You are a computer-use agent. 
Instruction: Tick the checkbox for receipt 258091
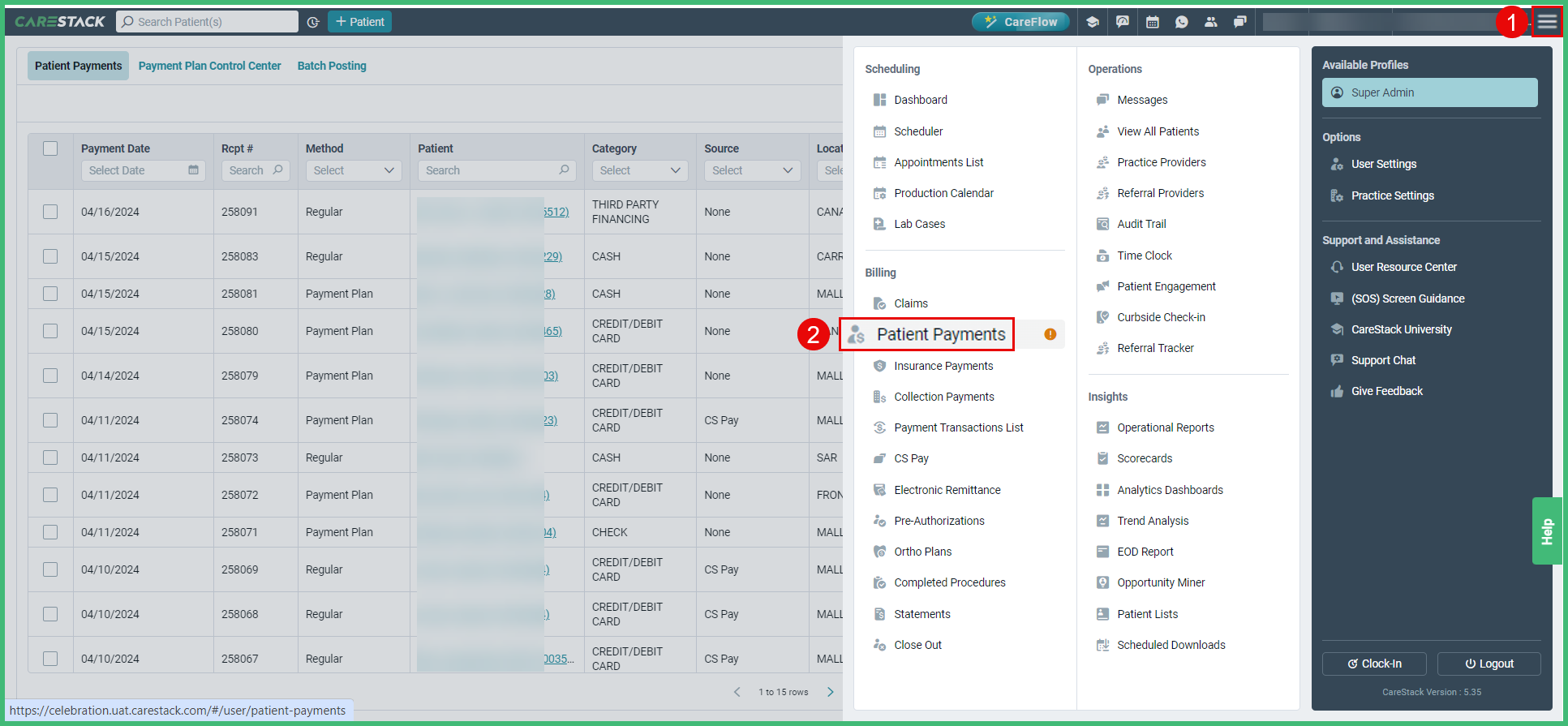[x=50, y=212]
